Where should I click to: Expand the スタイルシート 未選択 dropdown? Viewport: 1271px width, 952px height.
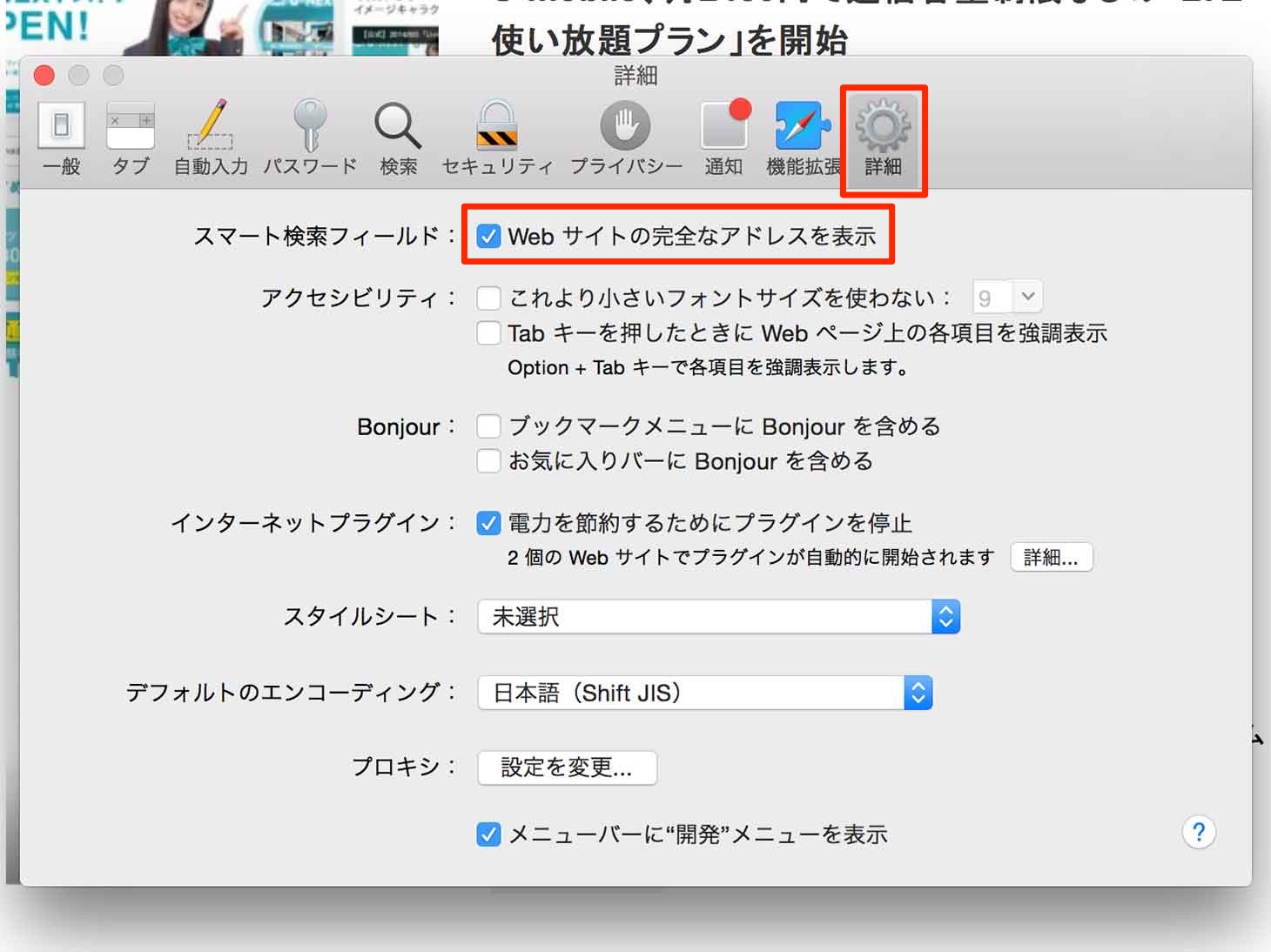tap(719, 617)
